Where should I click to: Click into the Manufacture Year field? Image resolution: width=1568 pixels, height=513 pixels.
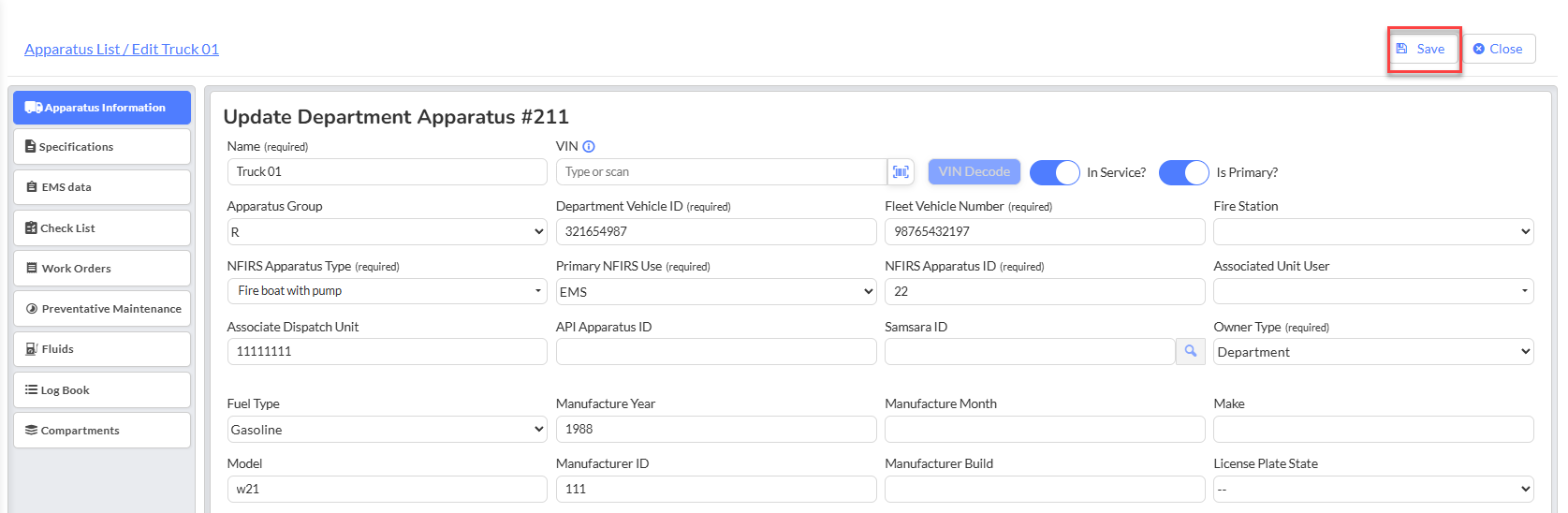[x=716, y=430]
